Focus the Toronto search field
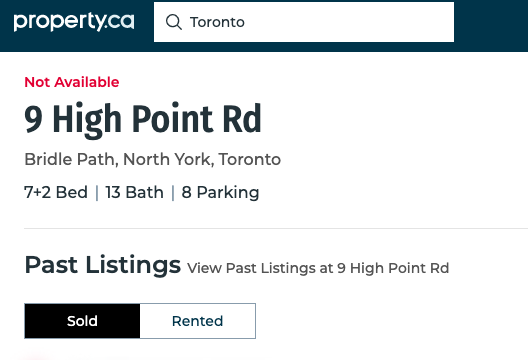Viewport: 528px width, 360px height. pyautogui.click(x=304, y=22)
